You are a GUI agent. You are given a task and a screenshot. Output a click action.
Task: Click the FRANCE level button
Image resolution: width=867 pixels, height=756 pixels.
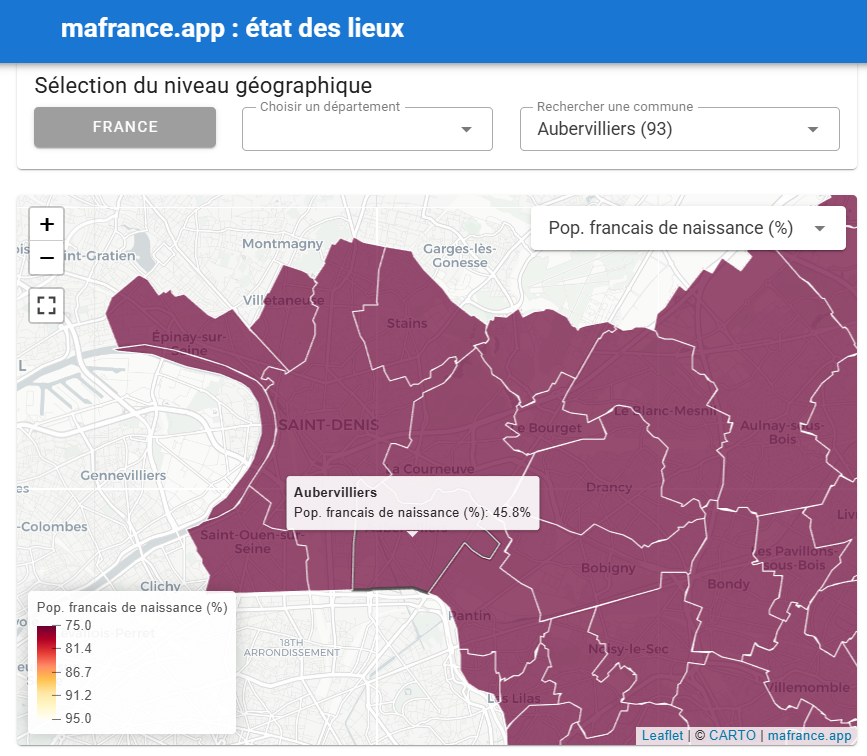125,127
